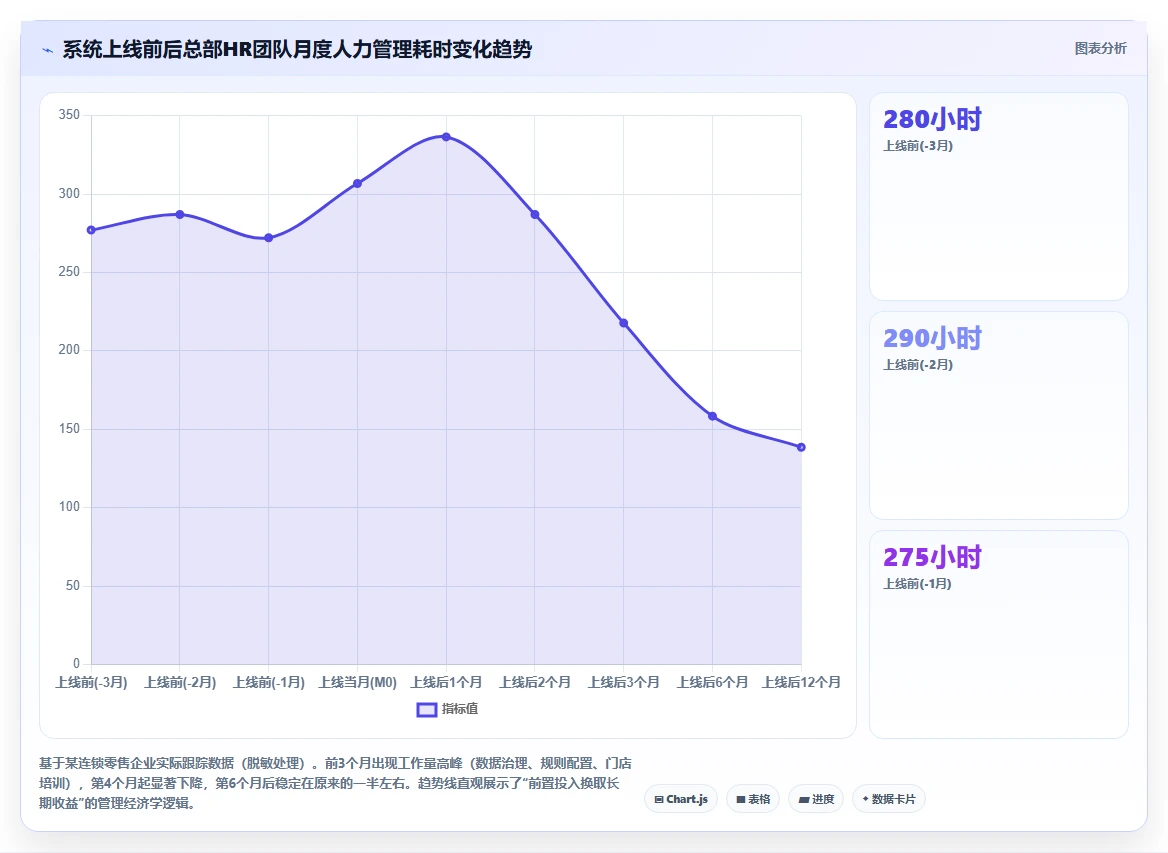Click the y-axis value 50

[x=73, y=586]
